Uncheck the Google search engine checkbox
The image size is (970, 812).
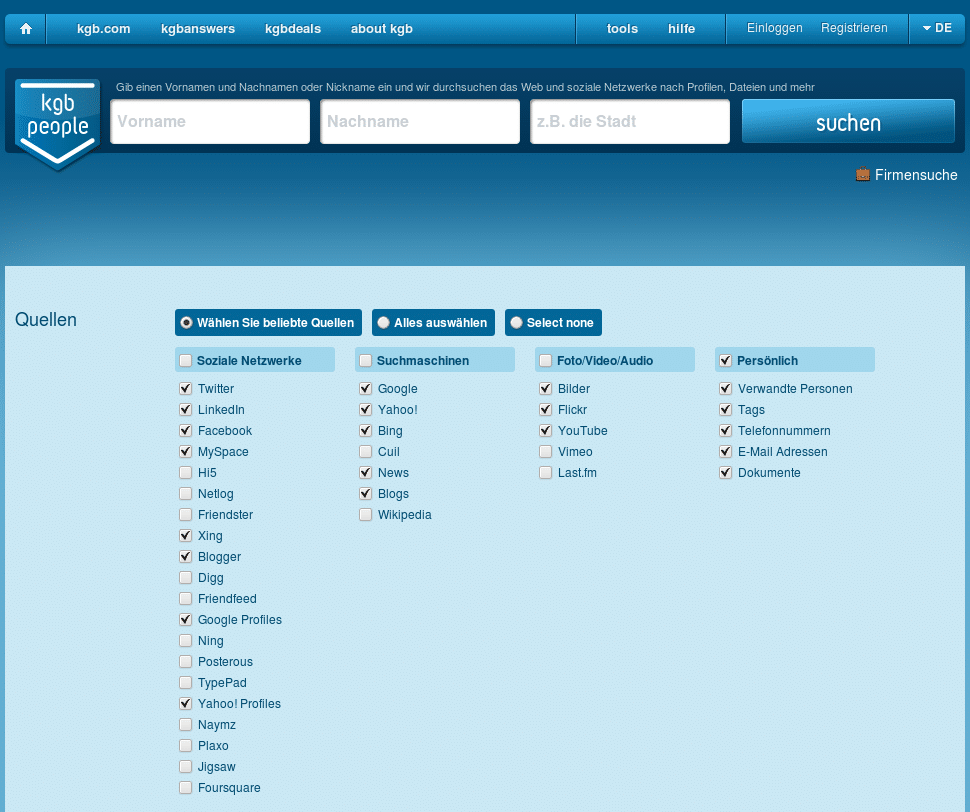tap(366, 388)
